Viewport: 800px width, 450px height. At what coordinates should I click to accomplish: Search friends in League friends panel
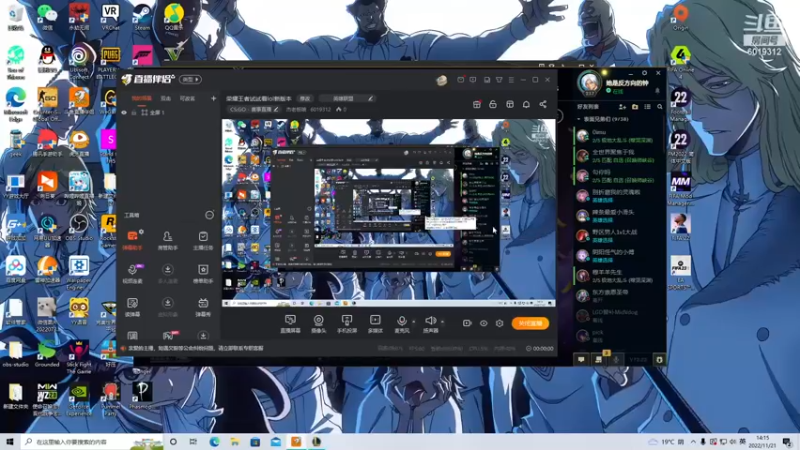click(x=660, y=107)
